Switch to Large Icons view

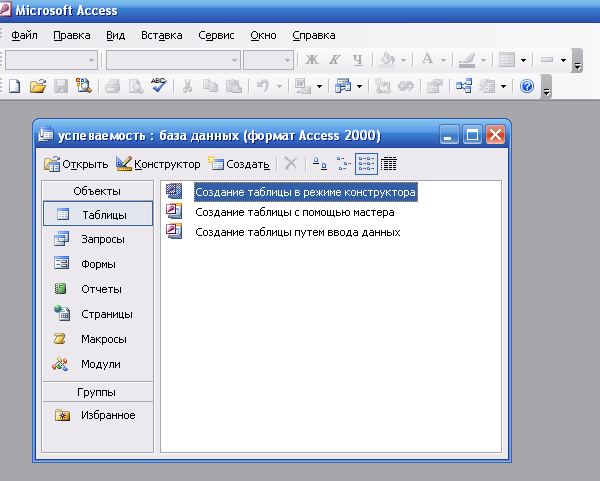(x=320, y=164)
